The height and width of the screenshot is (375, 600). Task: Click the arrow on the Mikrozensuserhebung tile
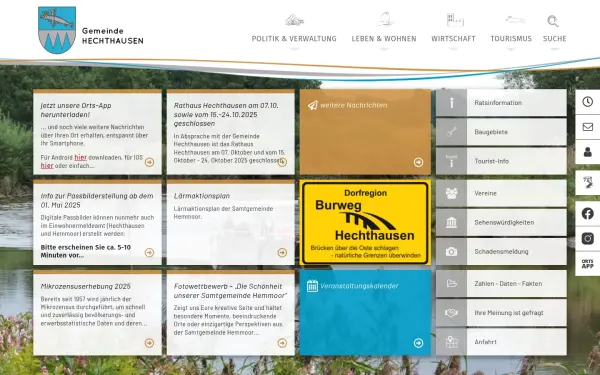149,343
